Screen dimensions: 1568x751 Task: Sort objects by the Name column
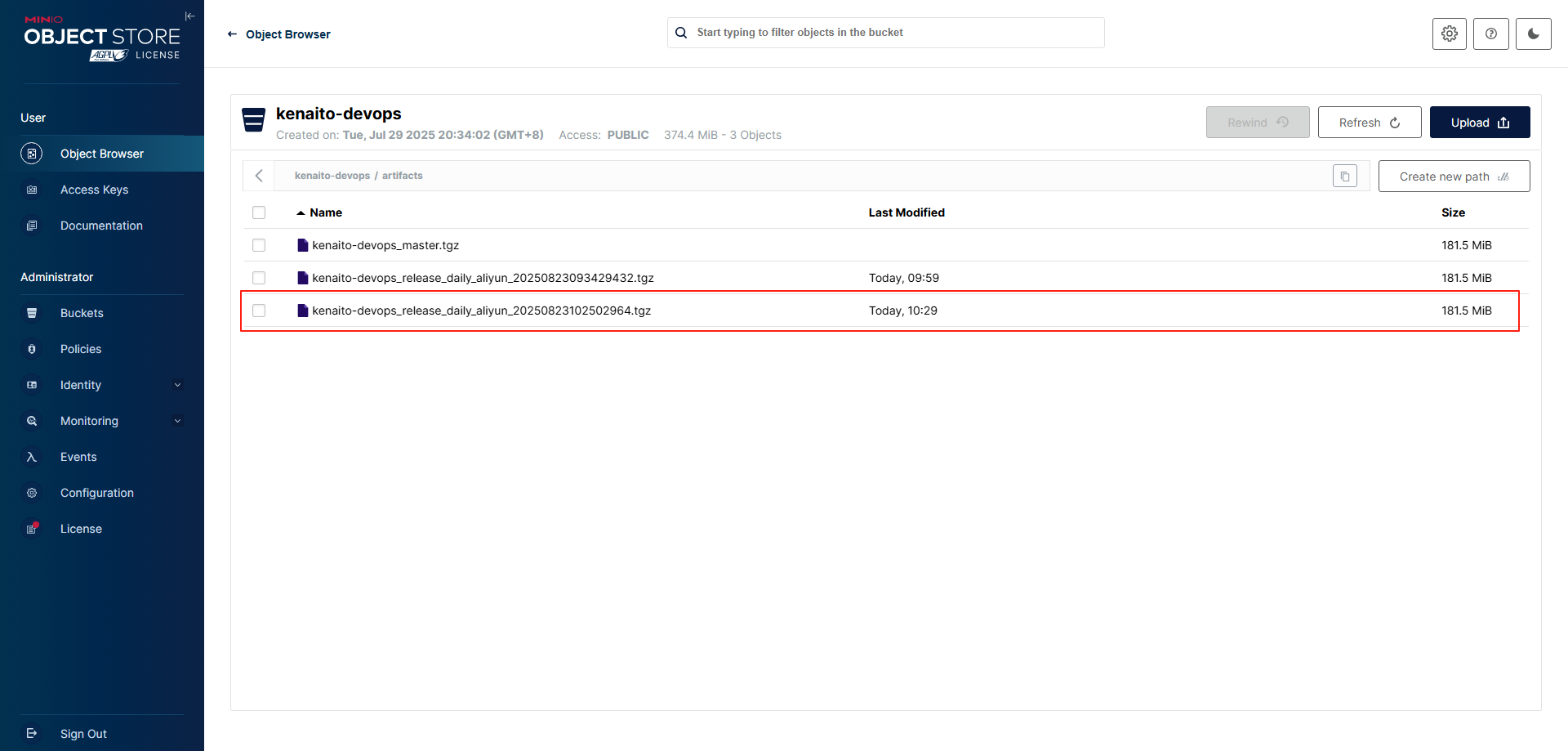(x=325, y=212)
